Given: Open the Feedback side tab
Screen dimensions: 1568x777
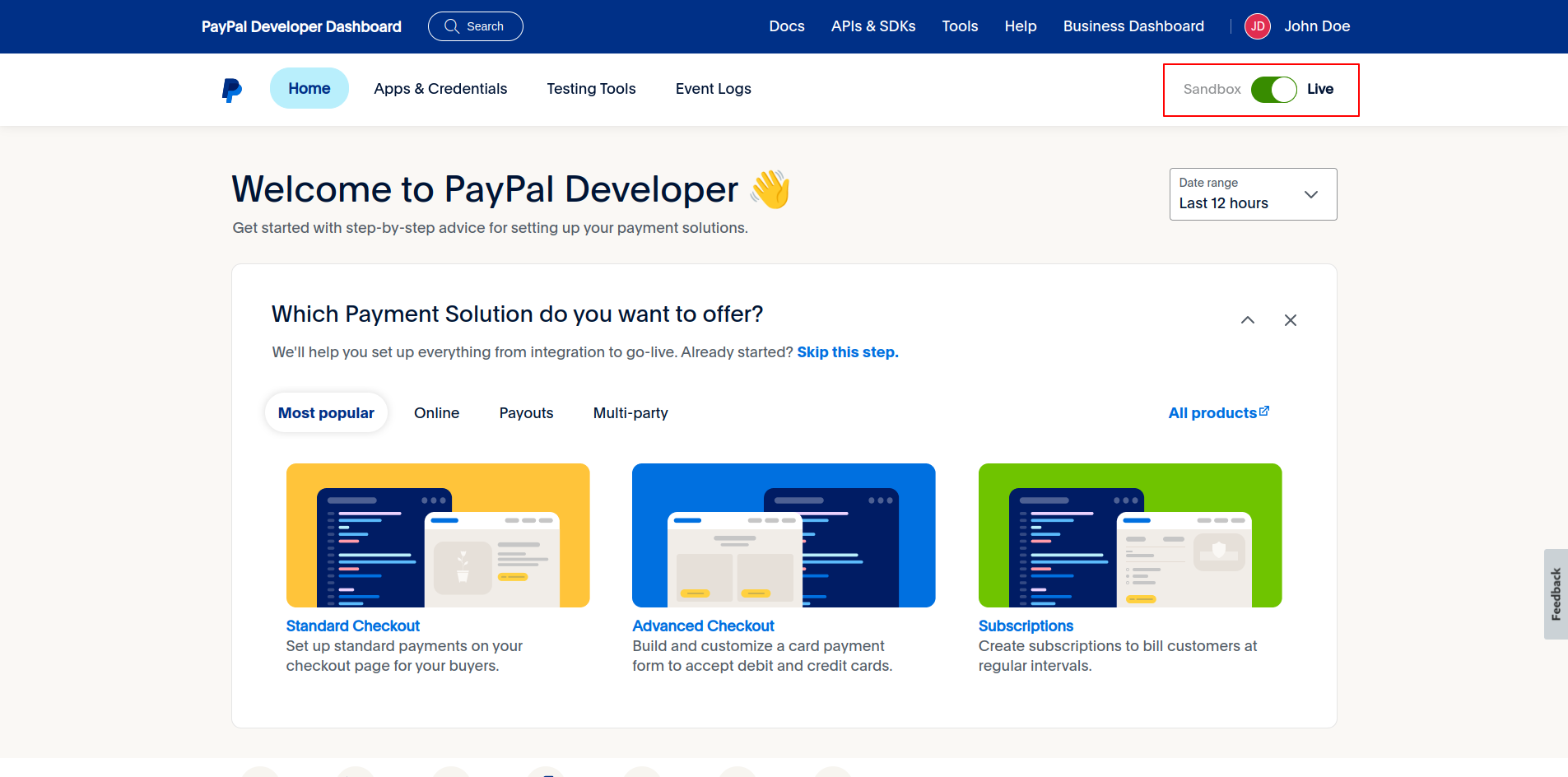Looking at the screenshot, I should point(1556,594).
